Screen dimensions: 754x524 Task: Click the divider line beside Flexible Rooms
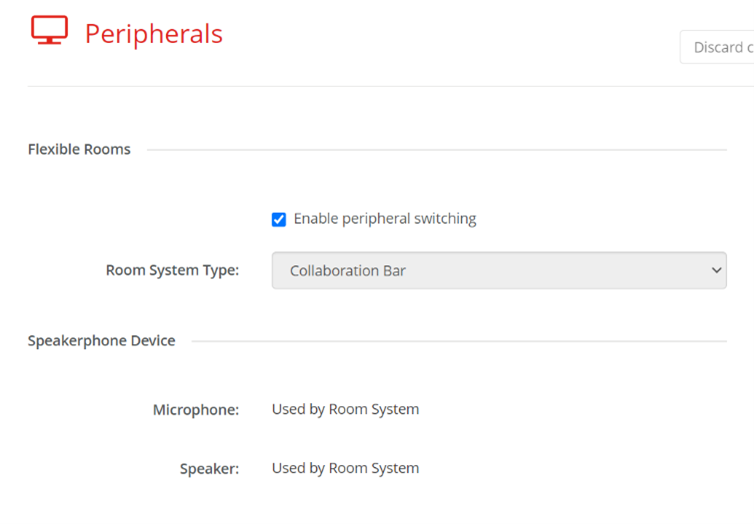[436, 150]
